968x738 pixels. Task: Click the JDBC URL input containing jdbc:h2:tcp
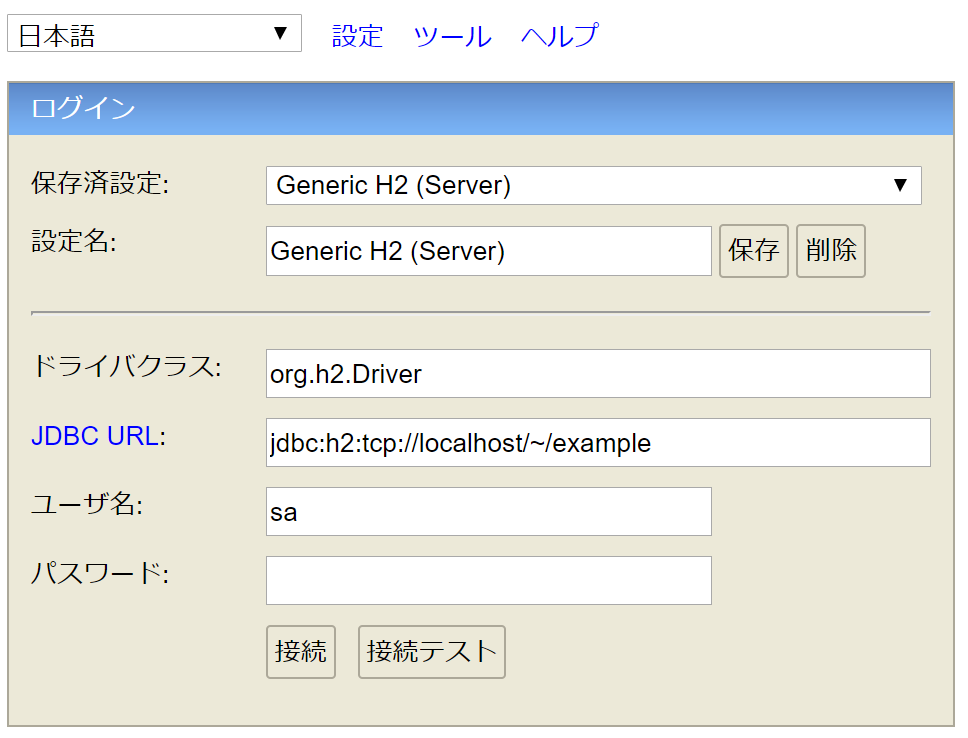598,443
